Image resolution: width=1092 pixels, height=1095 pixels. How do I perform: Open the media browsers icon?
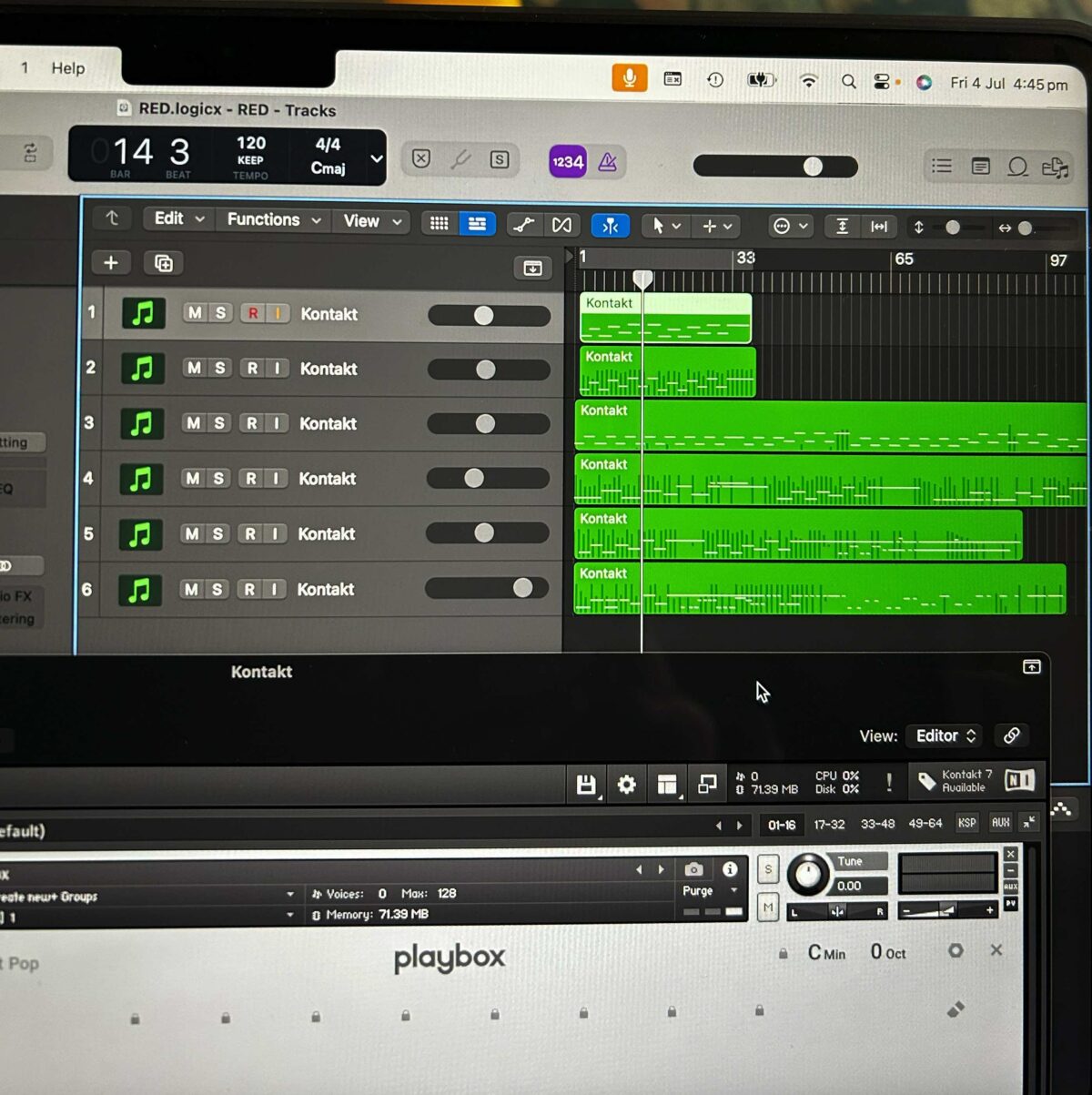(x=1056, y=167)
